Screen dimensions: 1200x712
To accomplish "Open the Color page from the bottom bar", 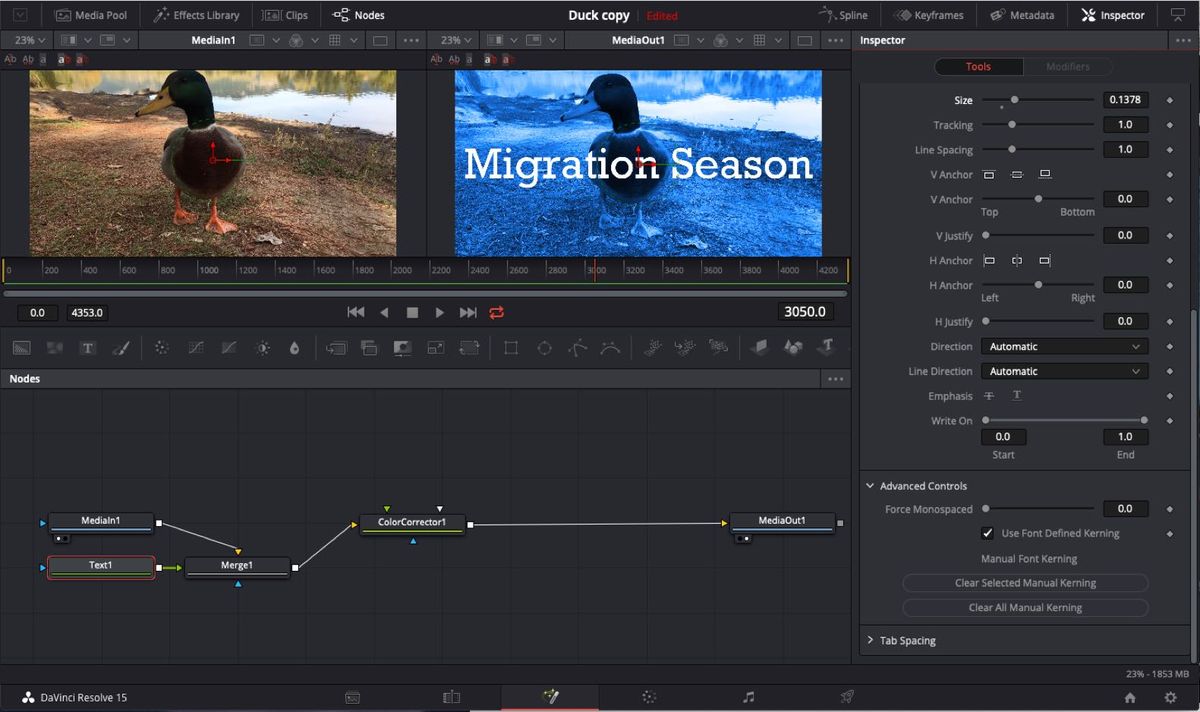I will tap(648, 697).
